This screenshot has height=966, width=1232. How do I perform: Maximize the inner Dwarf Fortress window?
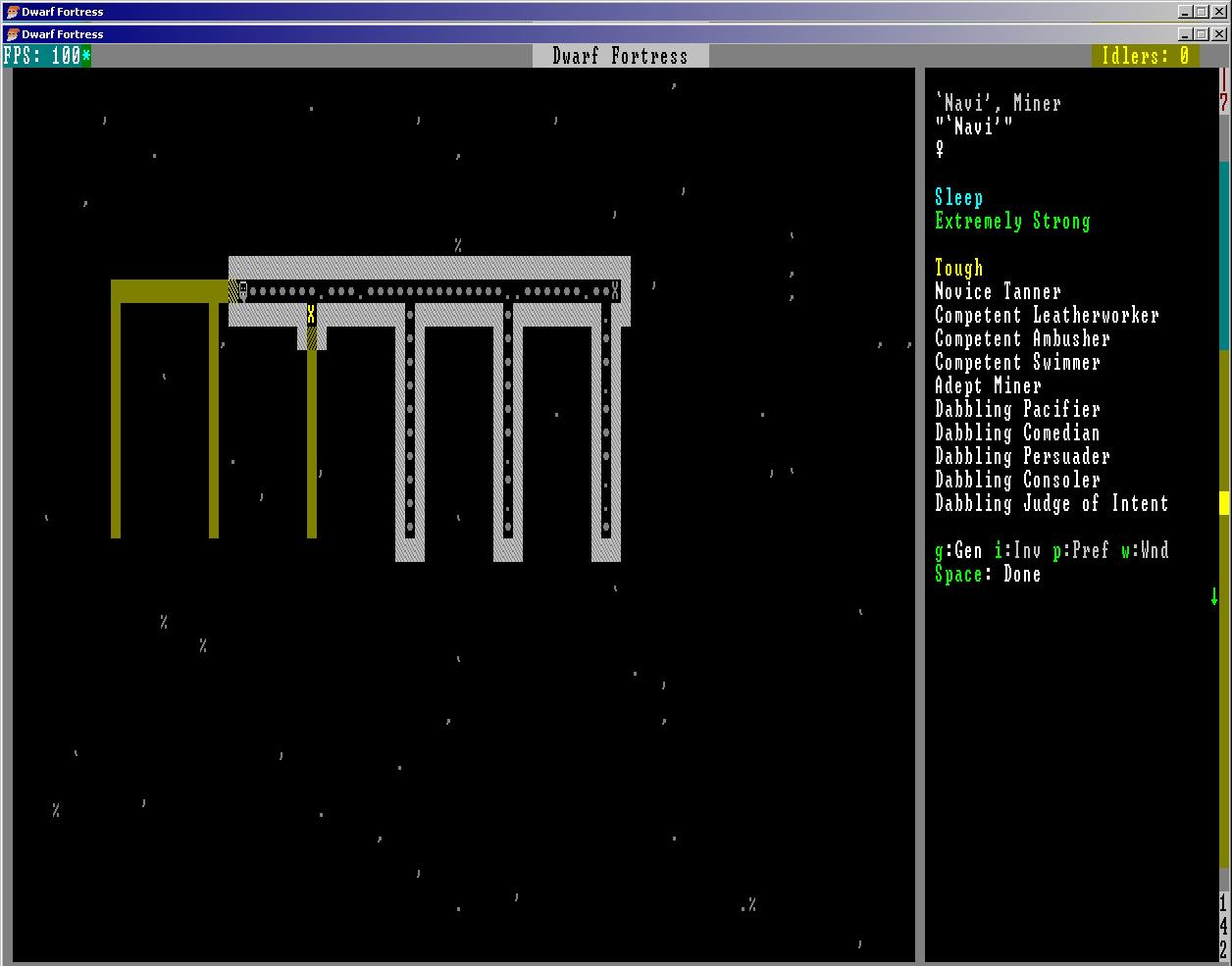(x=1203, y=33)
